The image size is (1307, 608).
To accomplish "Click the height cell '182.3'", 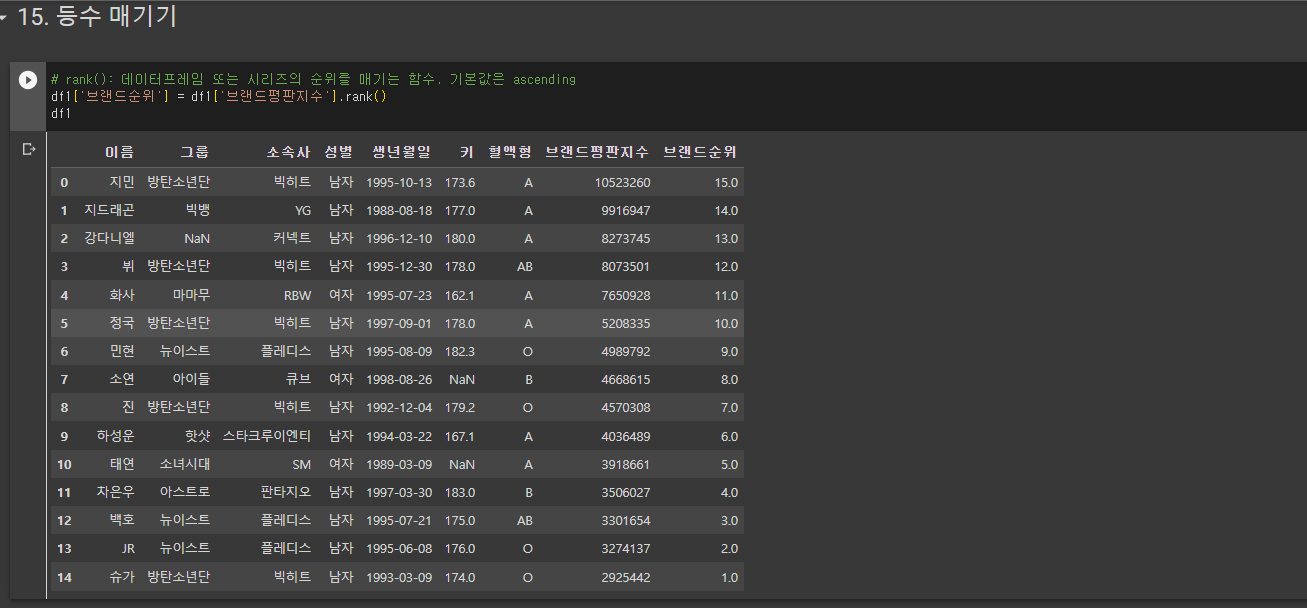I will (460, 351).
